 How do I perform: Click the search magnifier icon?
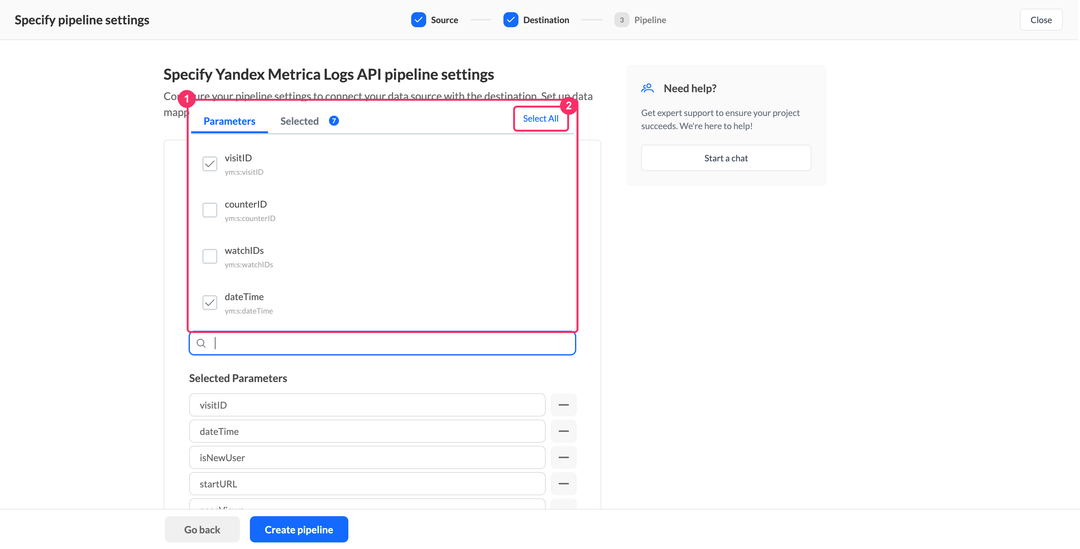click(x=201, y=343)
